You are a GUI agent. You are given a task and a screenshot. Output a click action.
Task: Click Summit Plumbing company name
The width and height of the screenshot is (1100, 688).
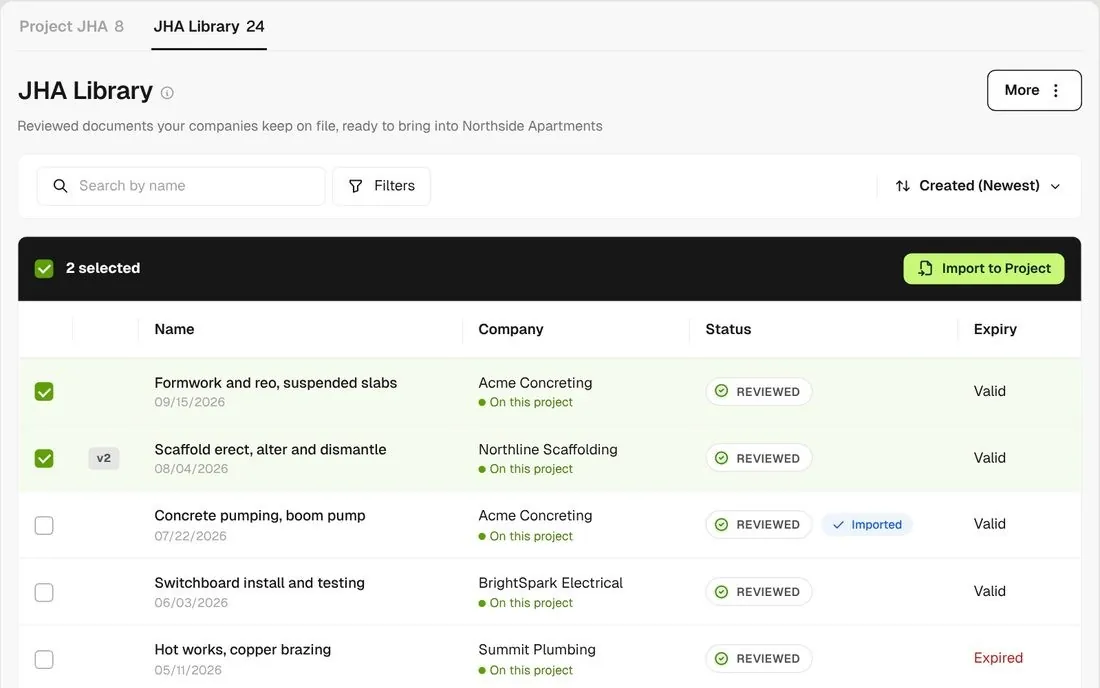point(537,649)
